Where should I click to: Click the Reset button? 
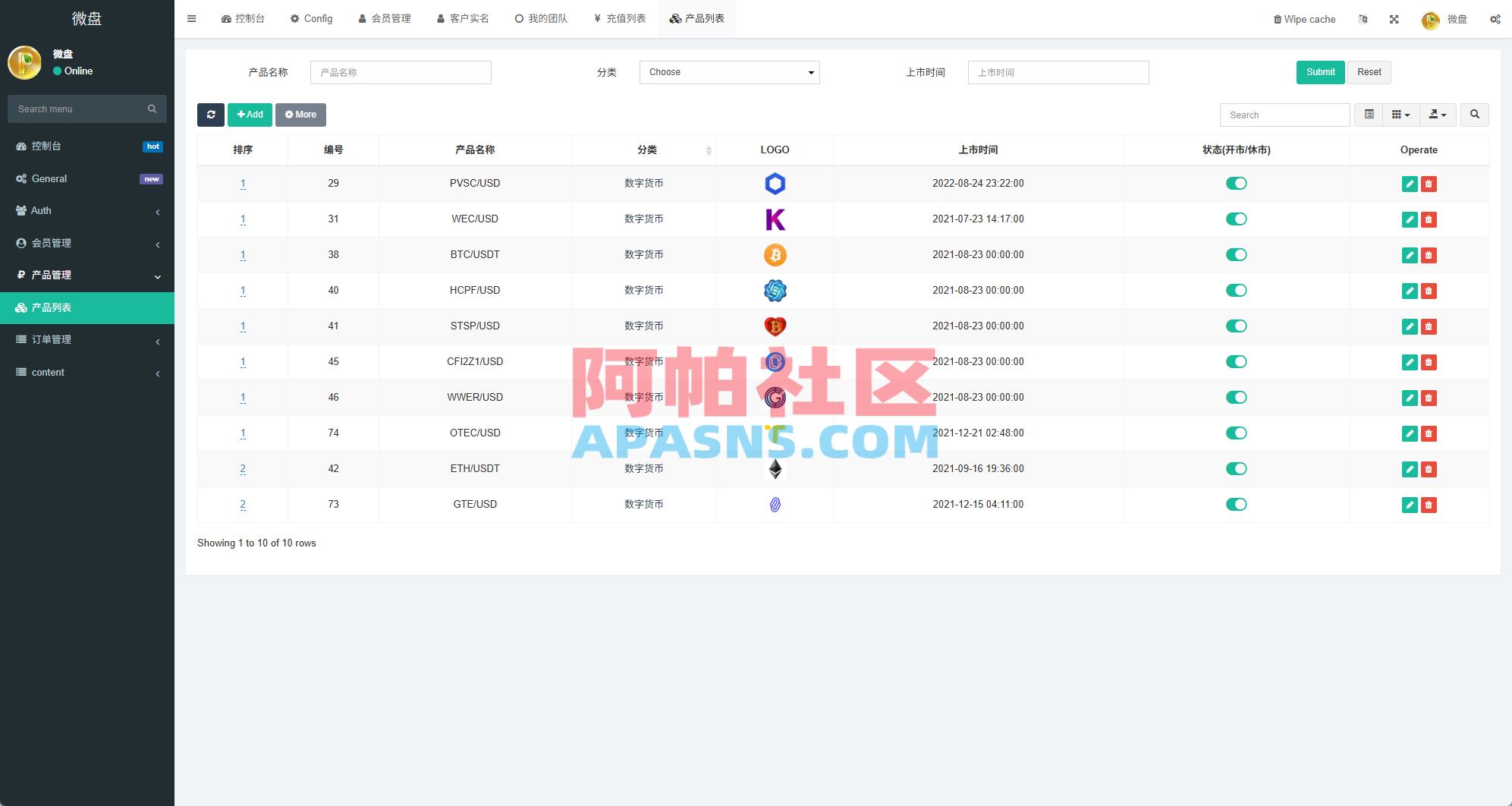tap(1369, 72)
